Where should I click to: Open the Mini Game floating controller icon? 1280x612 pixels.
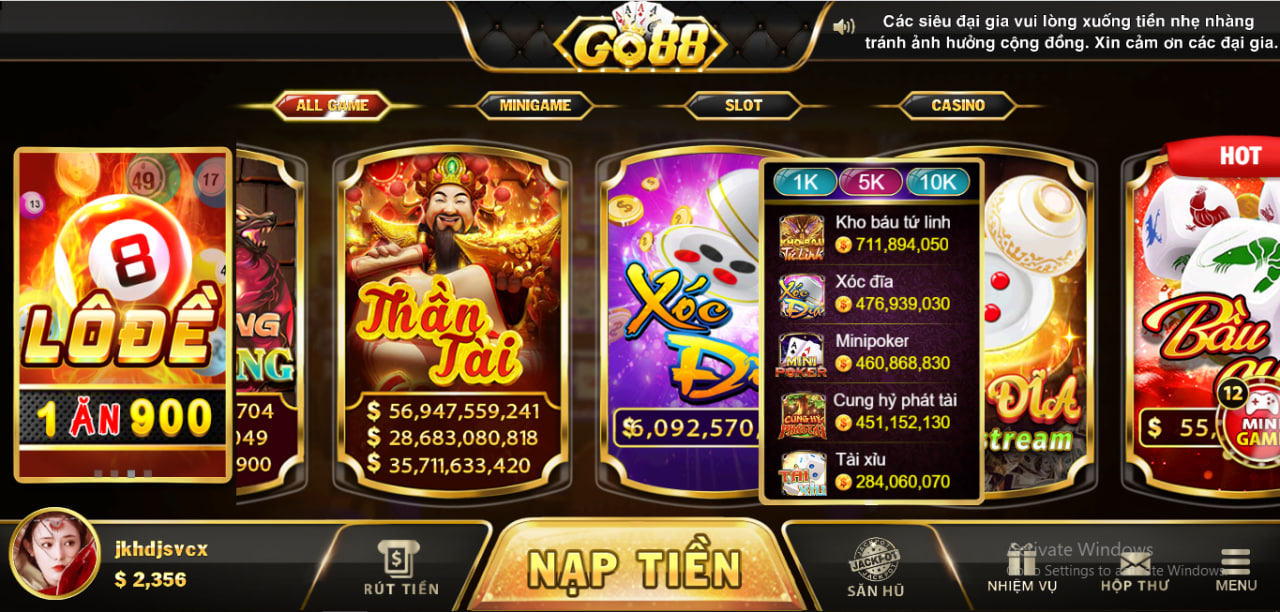click(1246, 418)
